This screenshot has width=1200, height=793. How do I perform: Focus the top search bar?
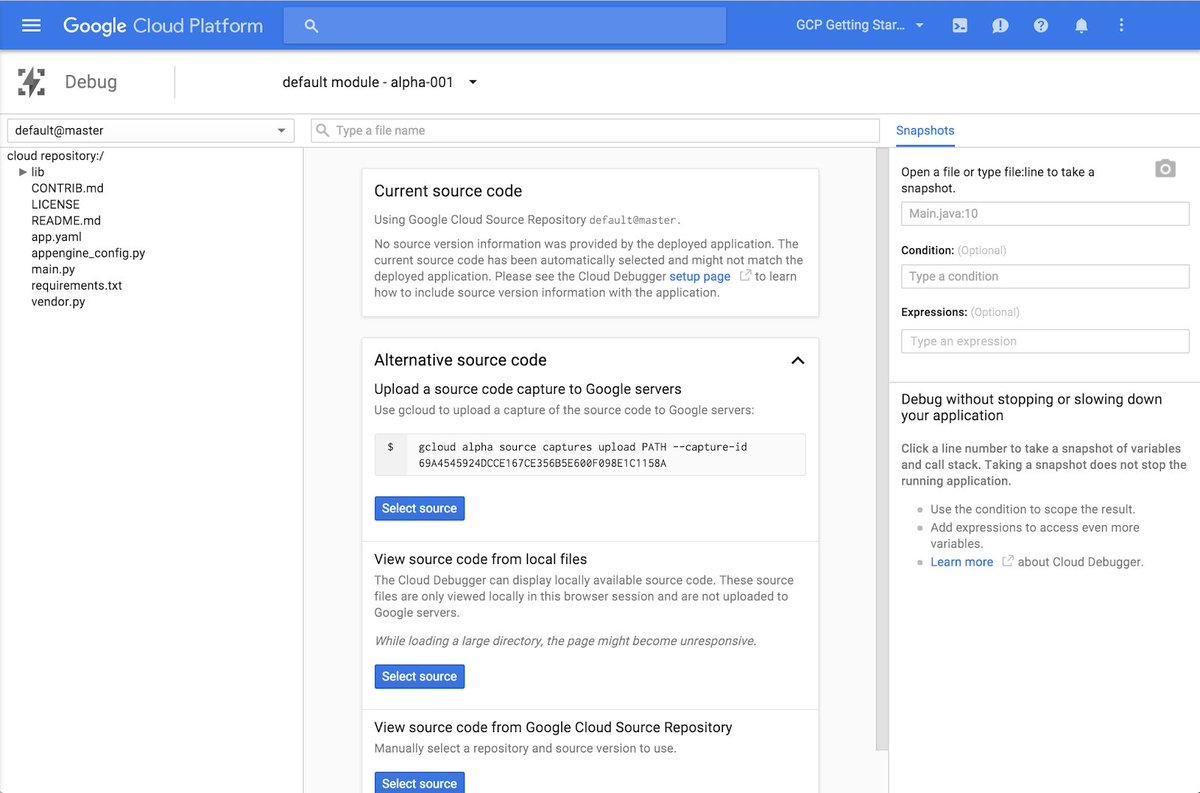coord(505,26)
